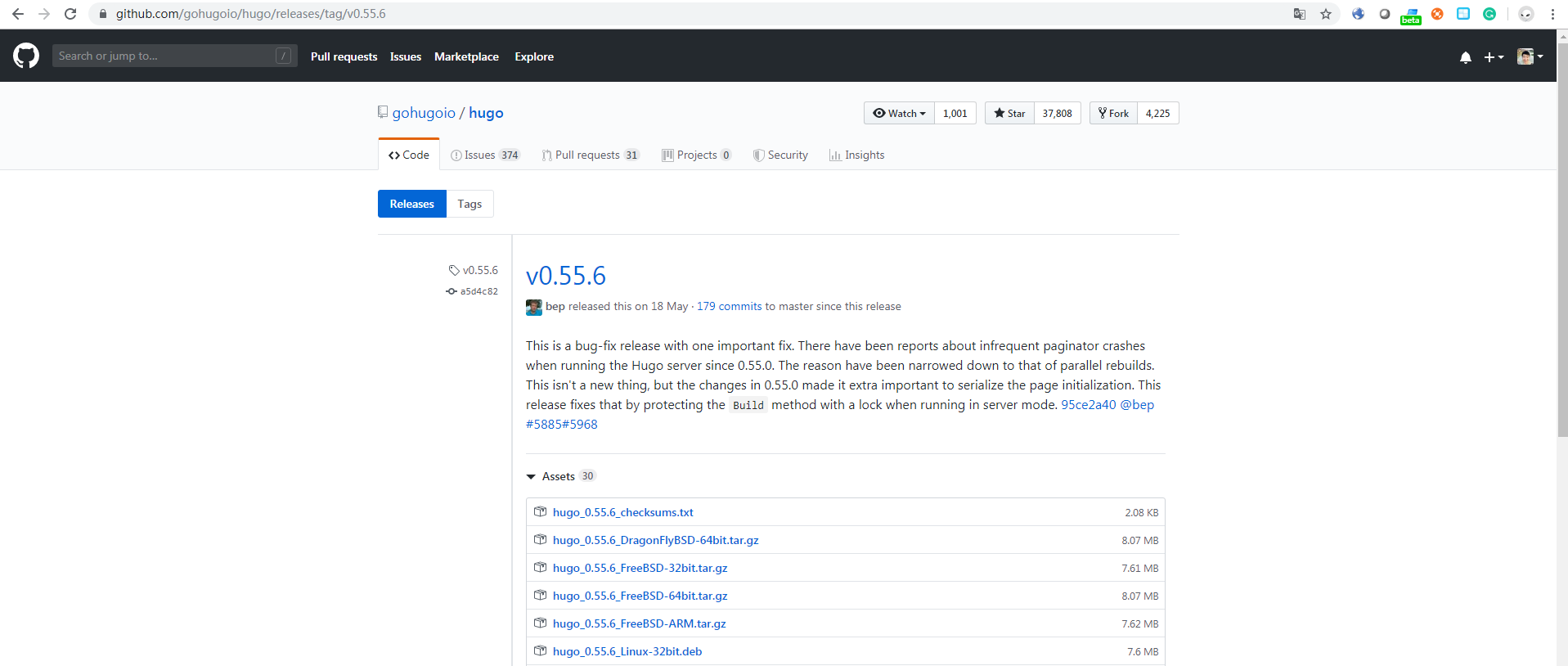Switch to the Issues tab

click(485, 155)
